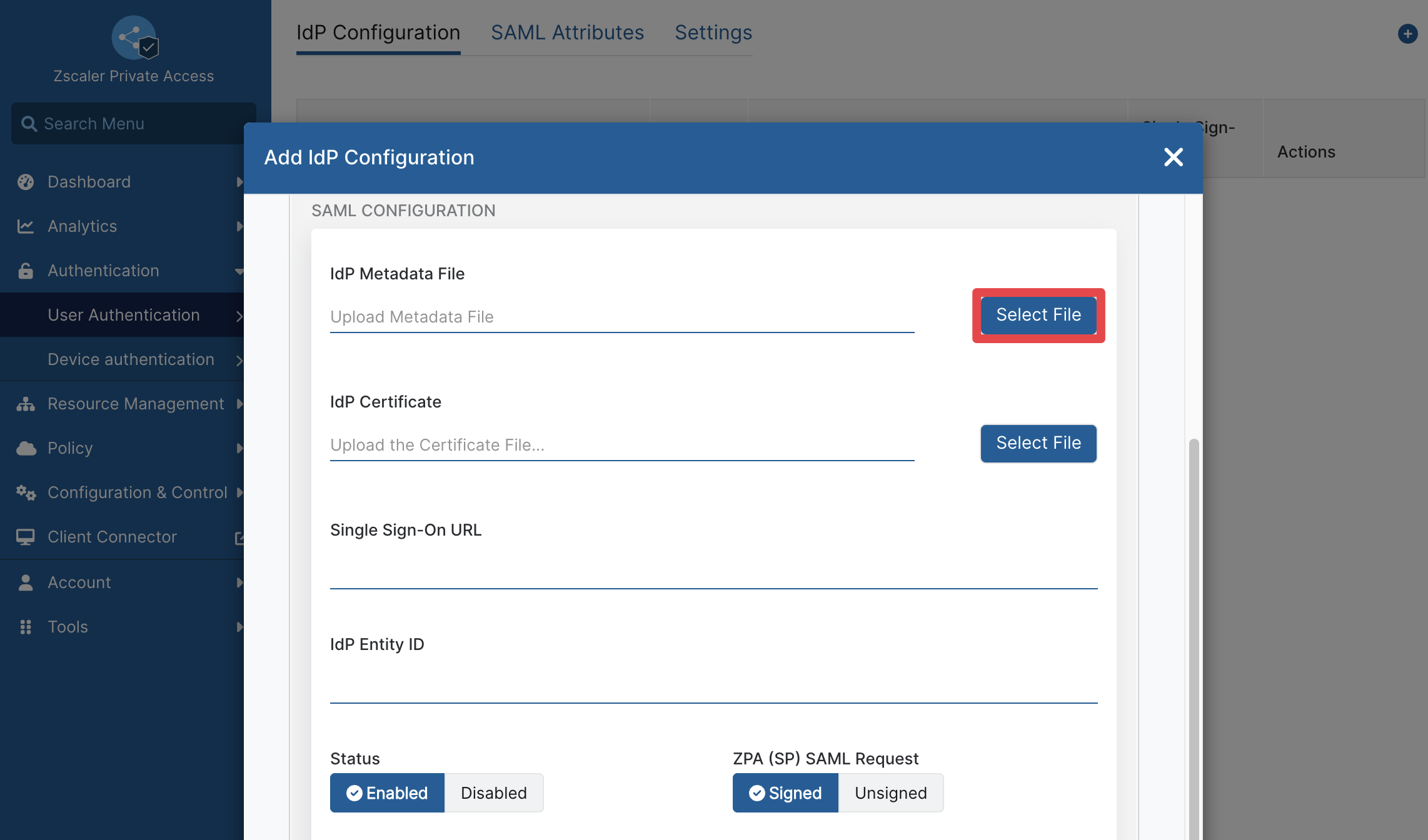Select the Unsigned SAML request option
Image resolution: width=1428 pixels, height=840 pixels.
891,793
